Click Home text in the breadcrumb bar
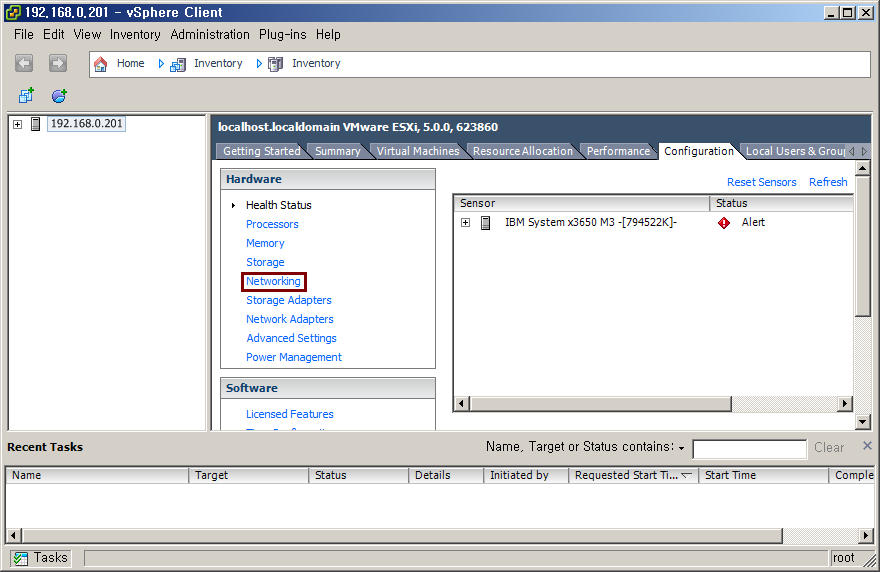Viewport: 880px width, 572px height. click(130, 63)
